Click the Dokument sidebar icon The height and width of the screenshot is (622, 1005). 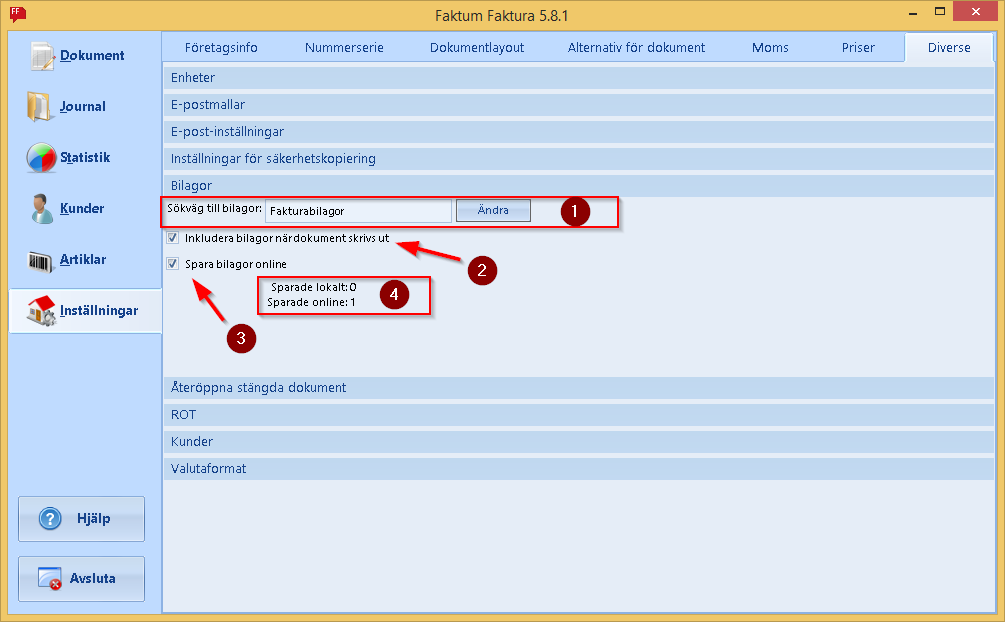coord(42,56)
